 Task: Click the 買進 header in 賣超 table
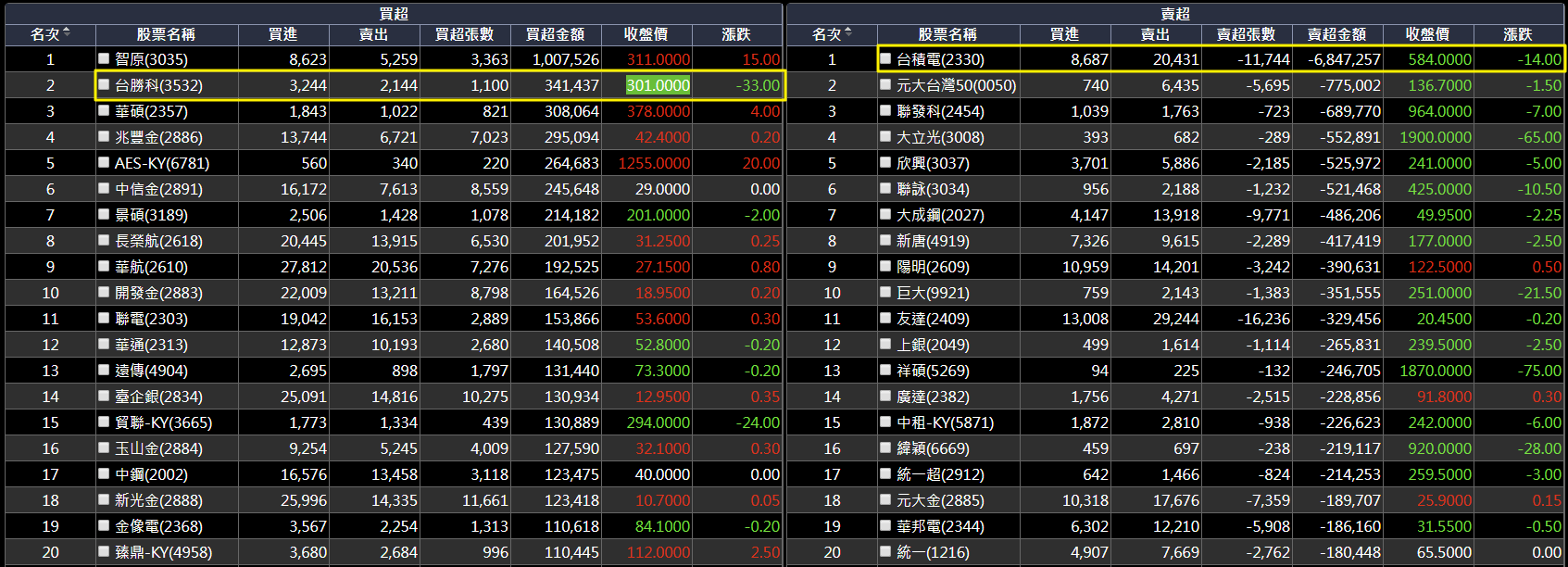(x=1064, y=34)
